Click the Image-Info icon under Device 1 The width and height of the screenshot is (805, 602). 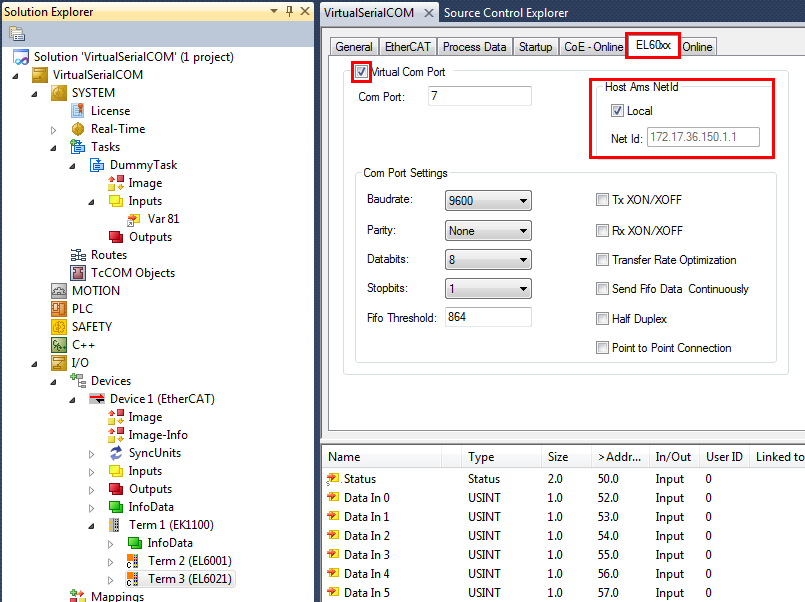[x=116, y=435]
